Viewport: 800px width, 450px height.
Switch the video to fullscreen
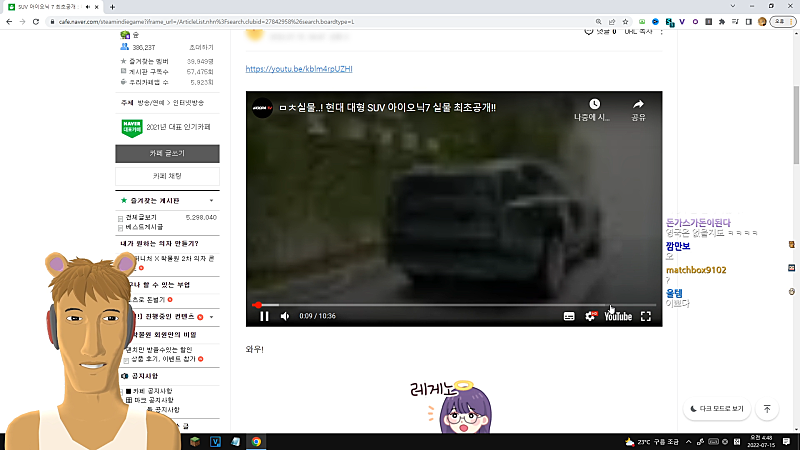click(646, 316)
